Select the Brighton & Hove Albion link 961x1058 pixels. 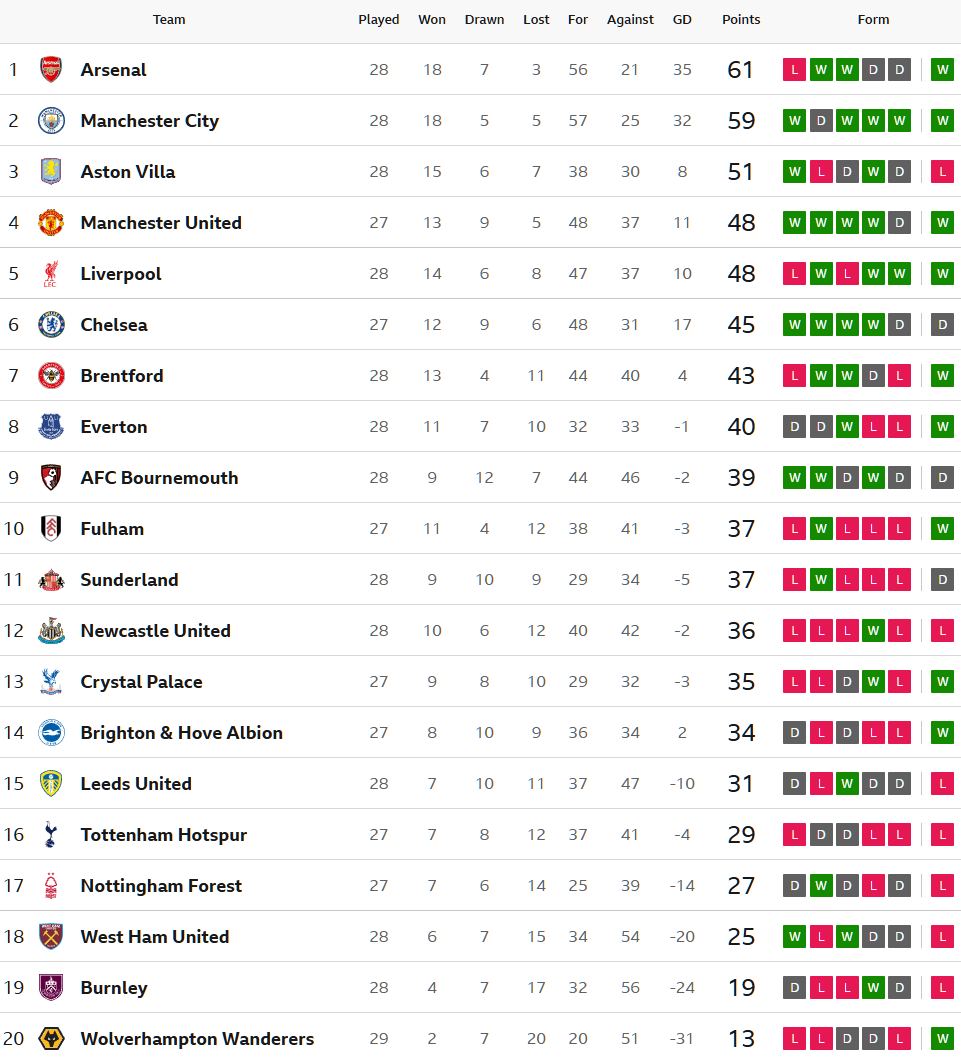pos(181,733)
